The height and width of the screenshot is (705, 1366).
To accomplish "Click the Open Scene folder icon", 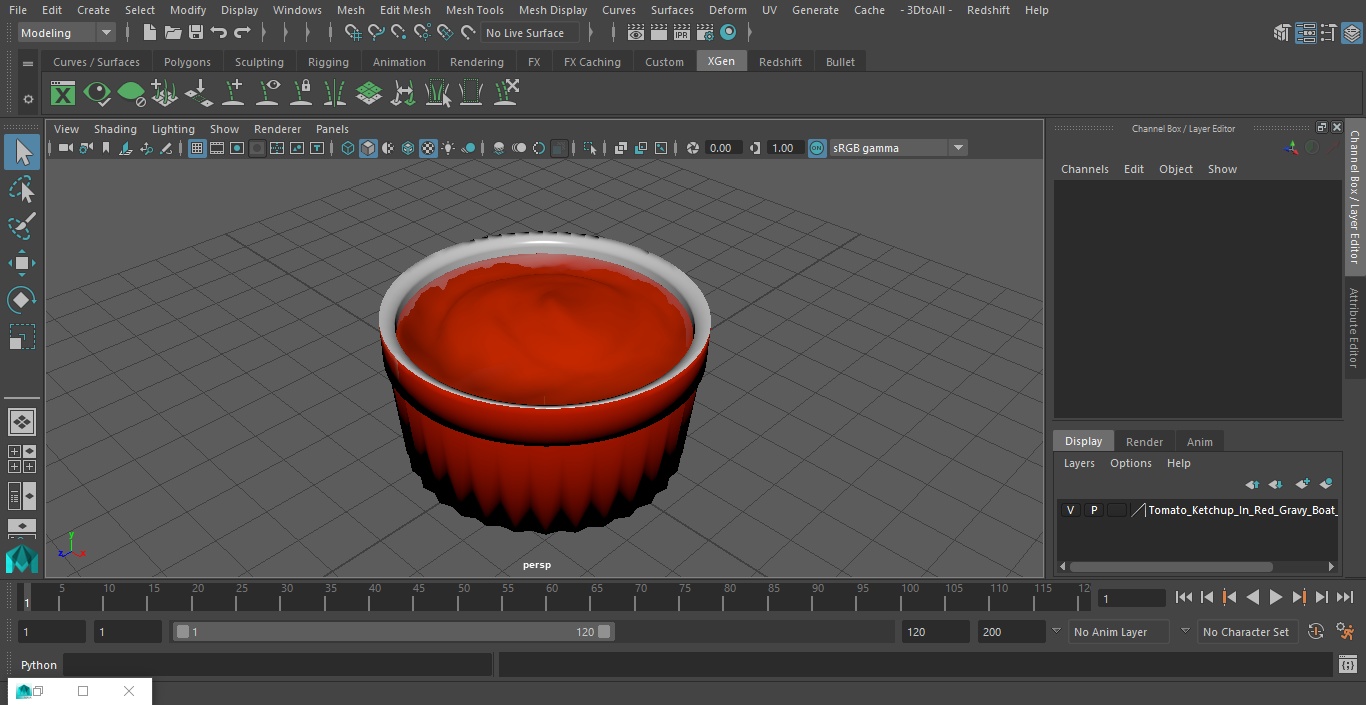I will [173, 33].
